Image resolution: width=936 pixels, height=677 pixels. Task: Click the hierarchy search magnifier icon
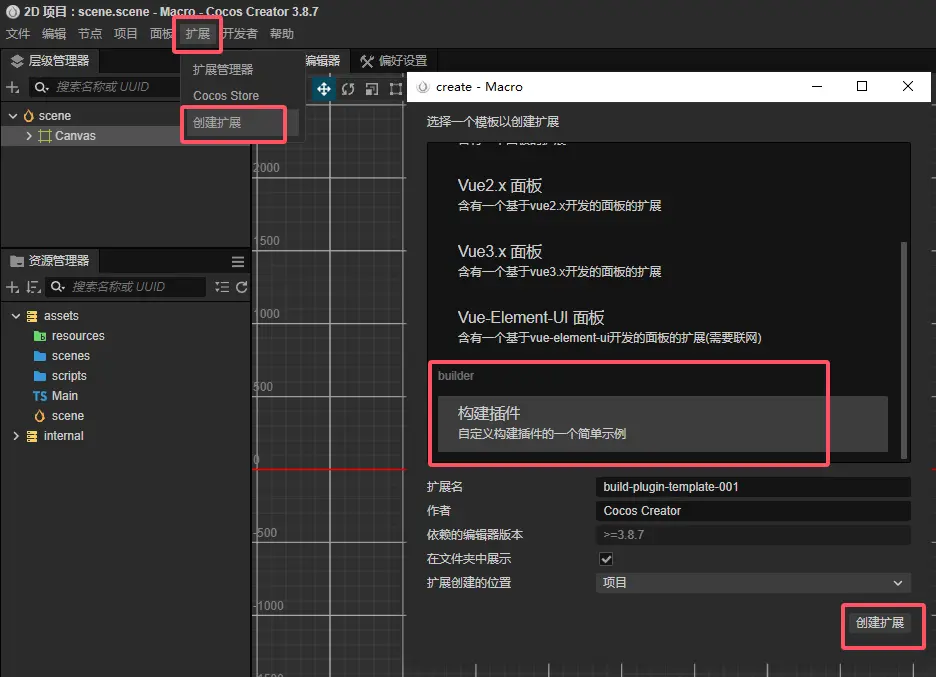click(x=40, y=87)
